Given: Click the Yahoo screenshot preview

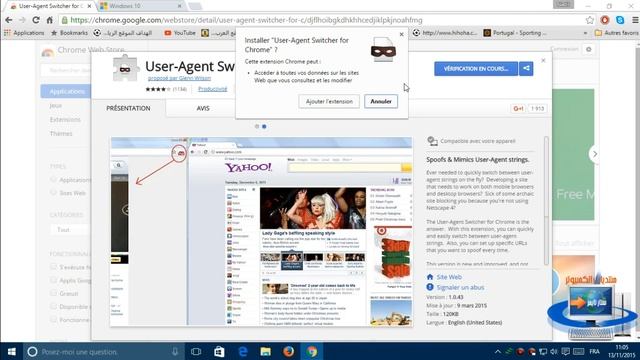Looking at the screenshot, I should tap(261, 231).
